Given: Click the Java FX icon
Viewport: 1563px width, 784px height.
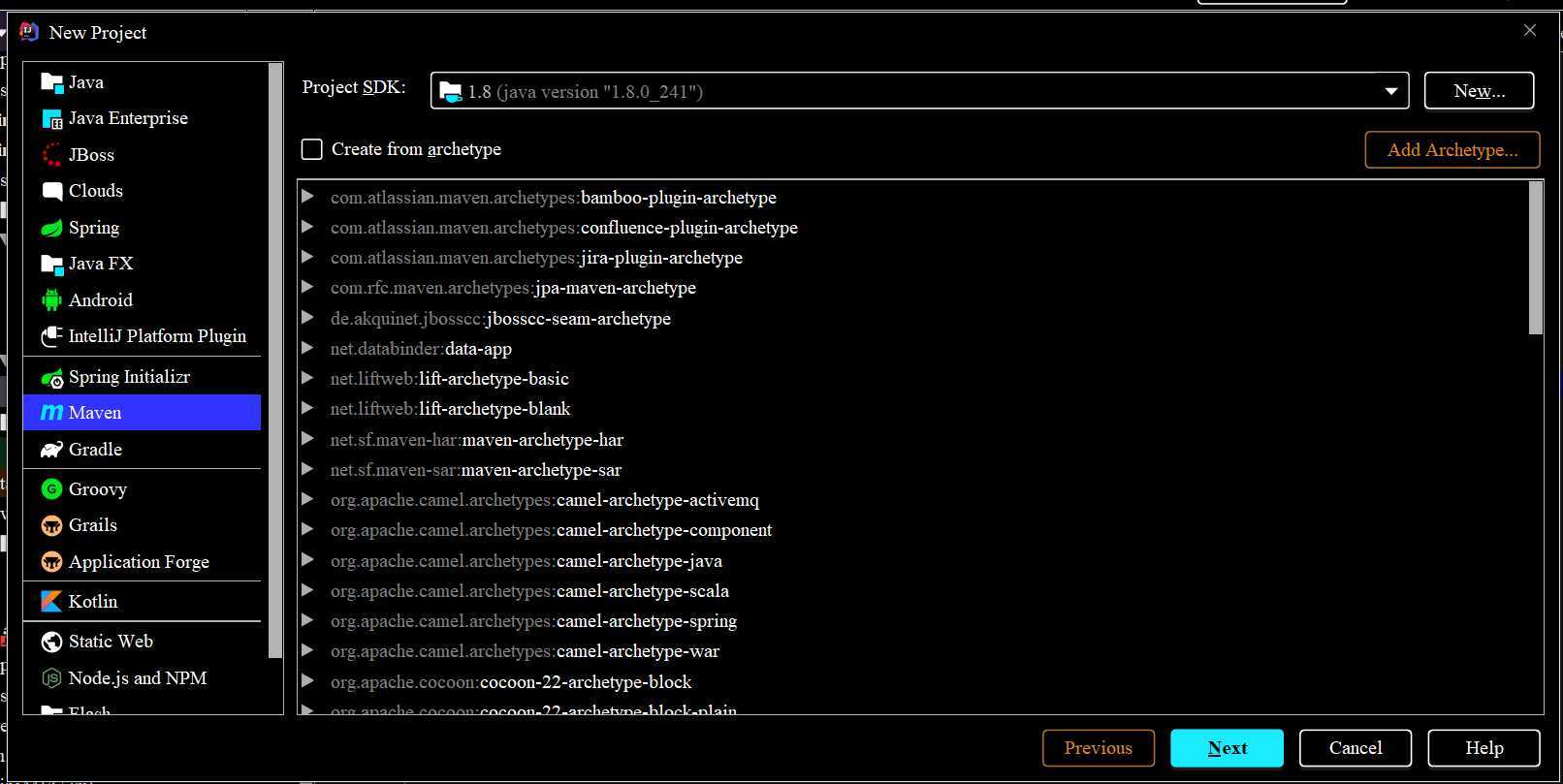Looking at the screenshot, I should pos(52,265).
